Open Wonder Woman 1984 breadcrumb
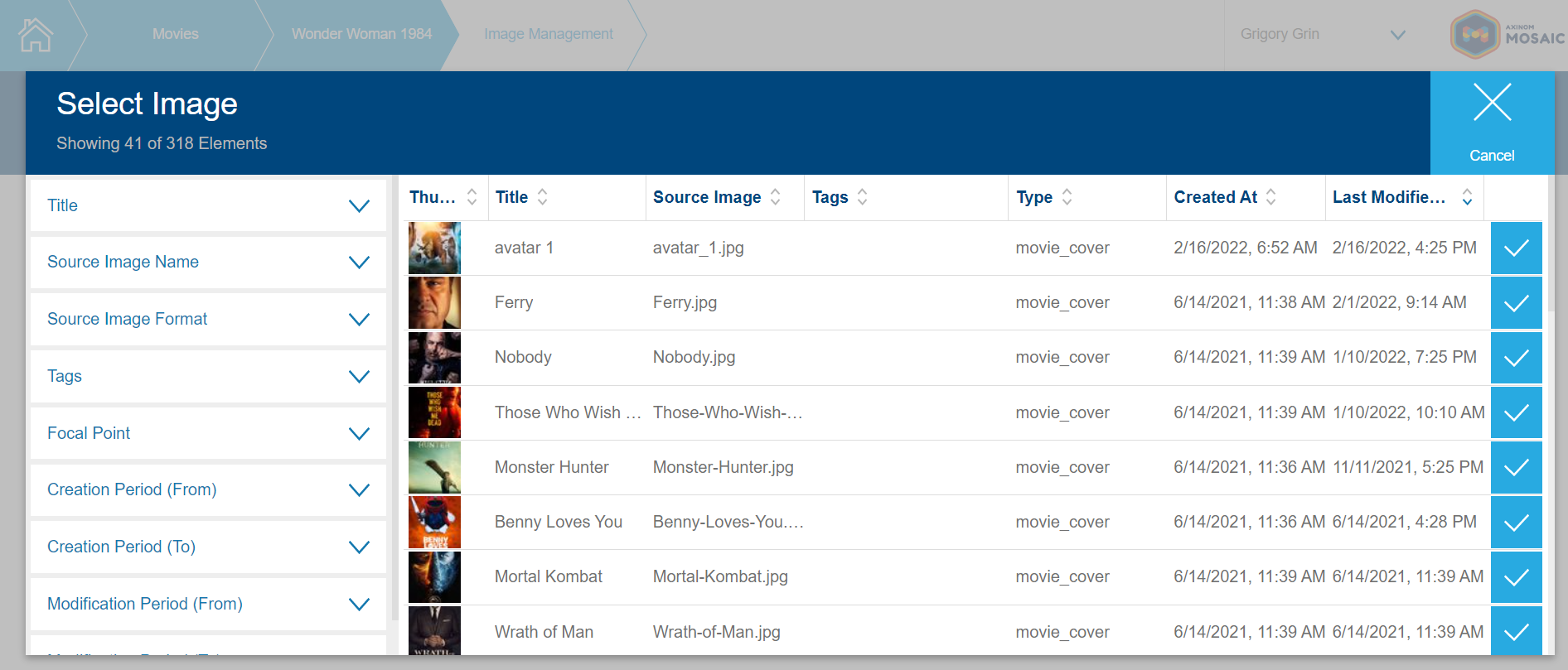Image resolution: width=1568 pixels, height=670 pixels. pos(361,35)
